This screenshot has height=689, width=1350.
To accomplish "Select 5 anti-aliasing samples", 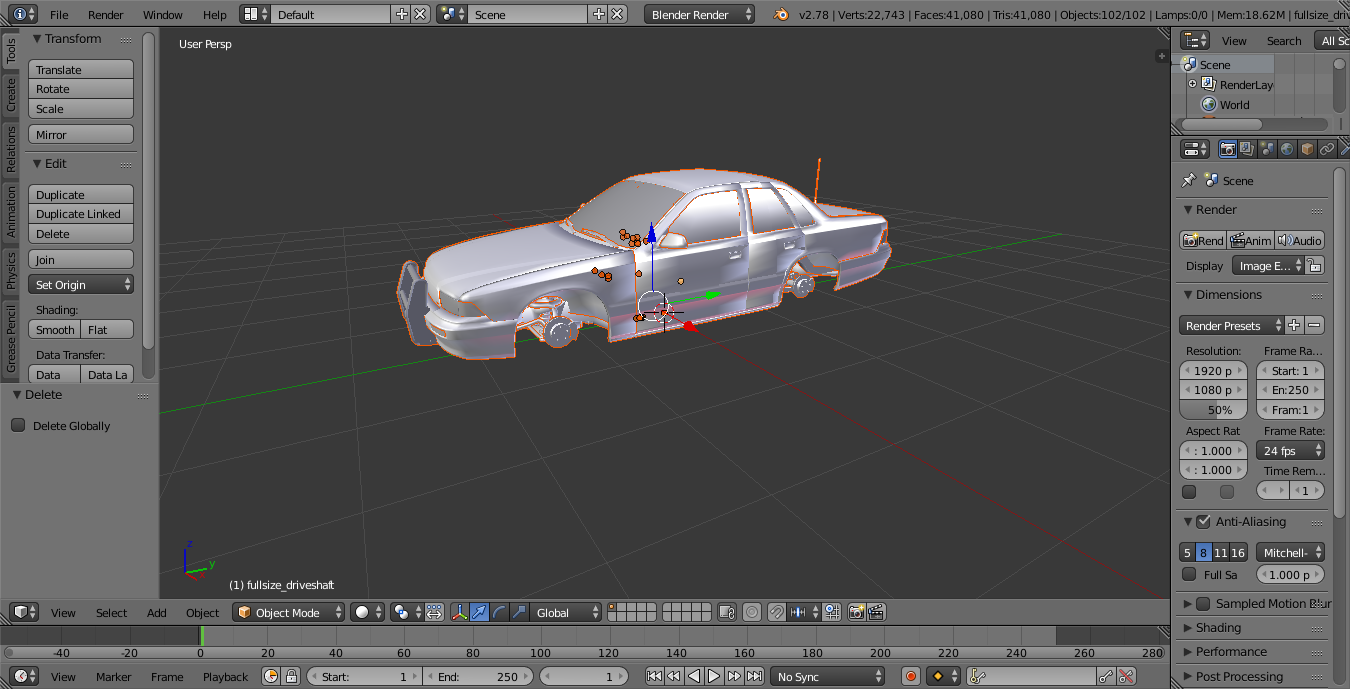I will click(1187, 552).
